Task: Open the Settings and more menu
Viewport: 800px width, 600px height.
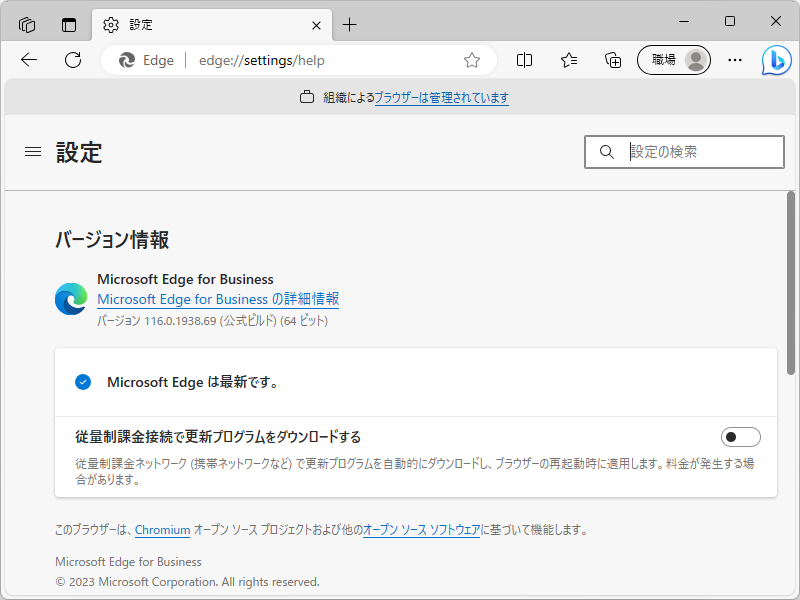Action: 735,60
